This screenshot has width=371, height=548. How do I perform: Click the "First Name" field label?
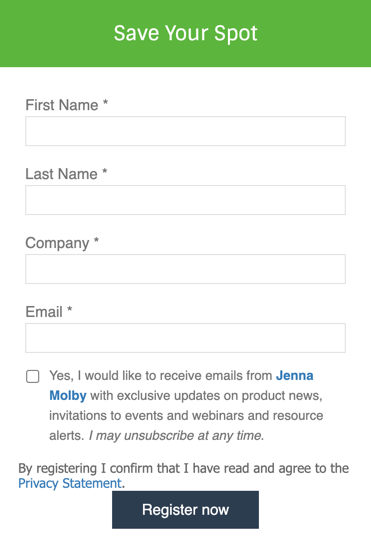tap(62, 105)
